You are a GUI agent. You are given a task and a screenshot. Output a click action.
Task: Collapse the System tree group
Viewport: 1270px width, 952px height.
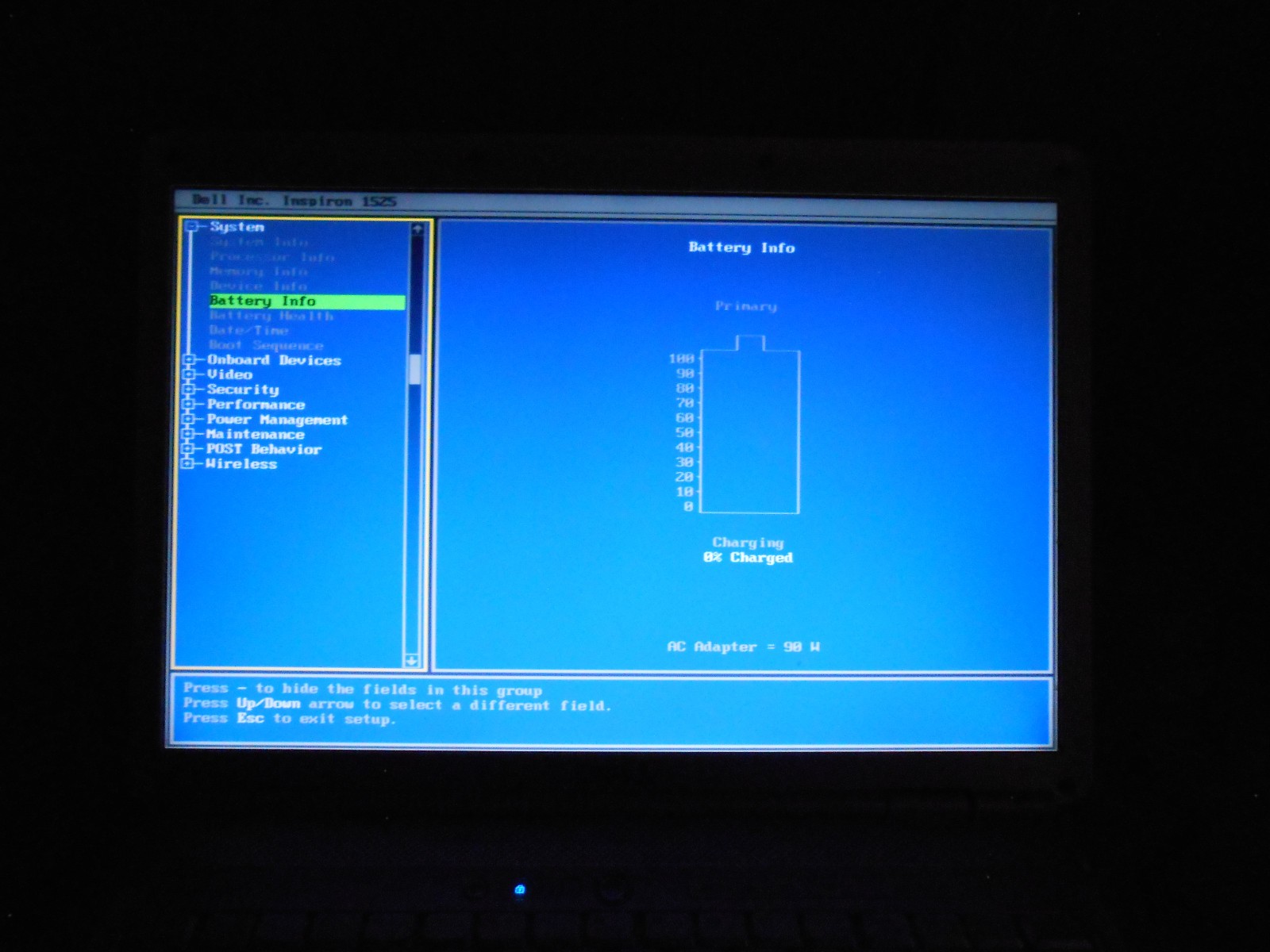coord(191,227)
